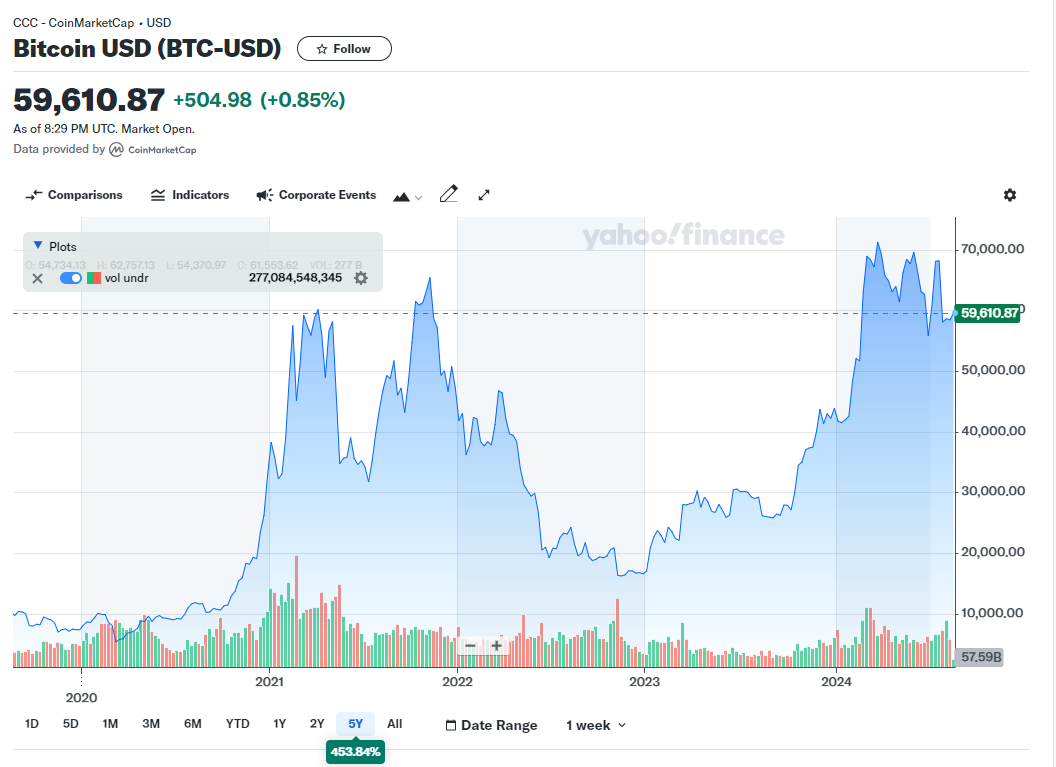Viewport: 1056px width, 767px height.
Task: Click the 2022 label on the time axis
Action: click(457, 681)
